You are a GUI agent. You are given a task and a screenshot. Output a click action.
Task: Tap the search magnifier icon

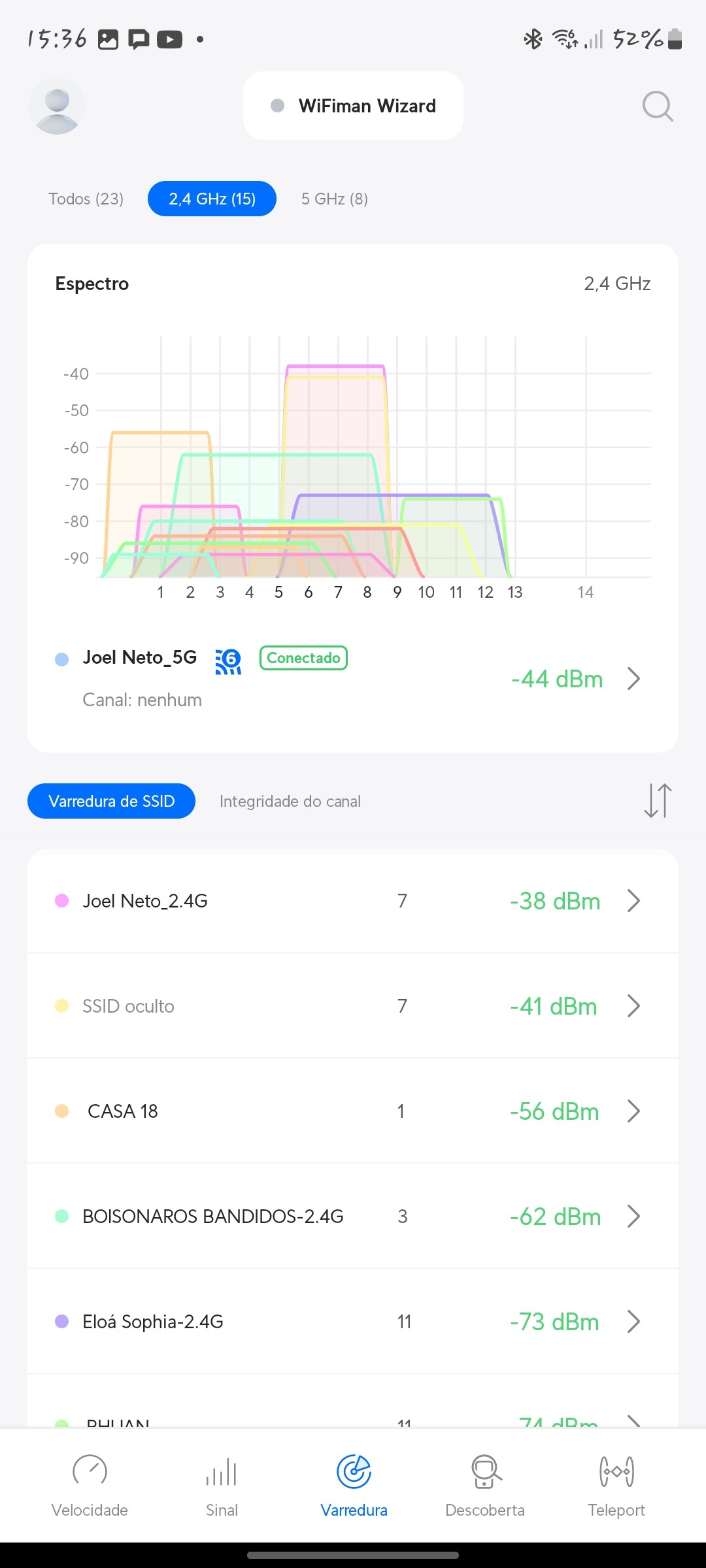(x=657, y=106)
